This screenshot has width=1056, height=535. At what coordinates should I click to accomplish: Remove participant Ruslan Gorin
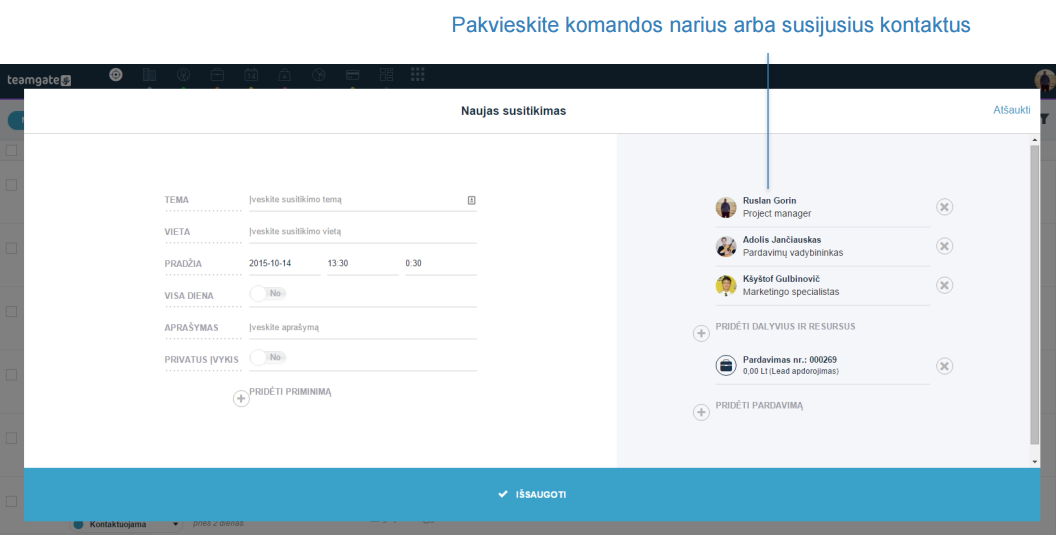click(944, 207)
